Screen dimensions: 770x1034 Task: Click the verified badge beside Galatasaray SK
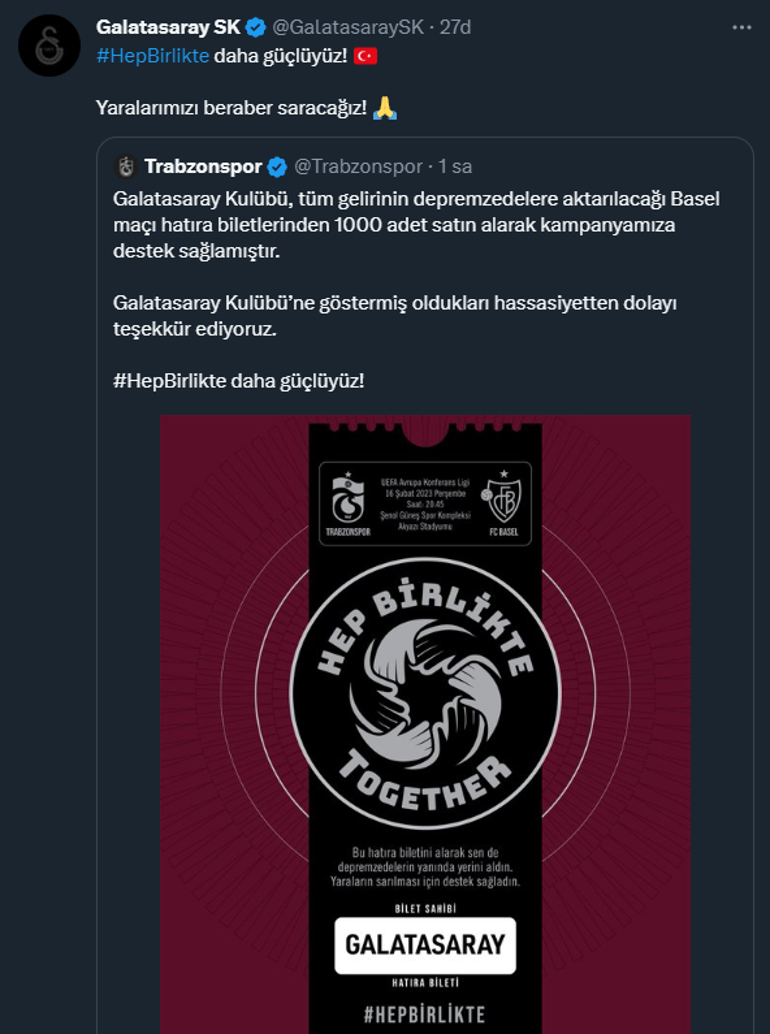pos(256,28)
